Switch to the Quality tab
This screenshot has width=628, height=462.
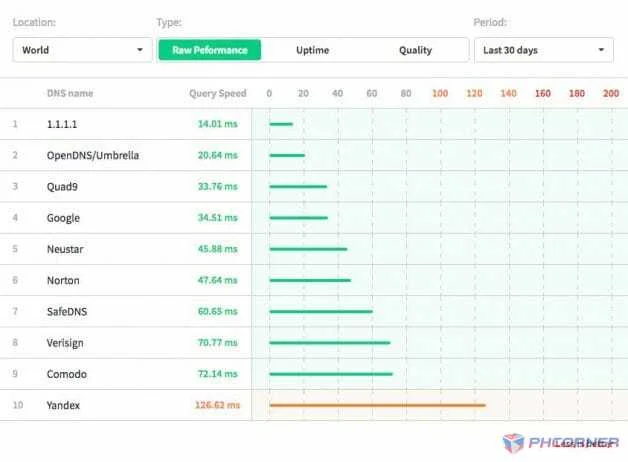point(415,50)
